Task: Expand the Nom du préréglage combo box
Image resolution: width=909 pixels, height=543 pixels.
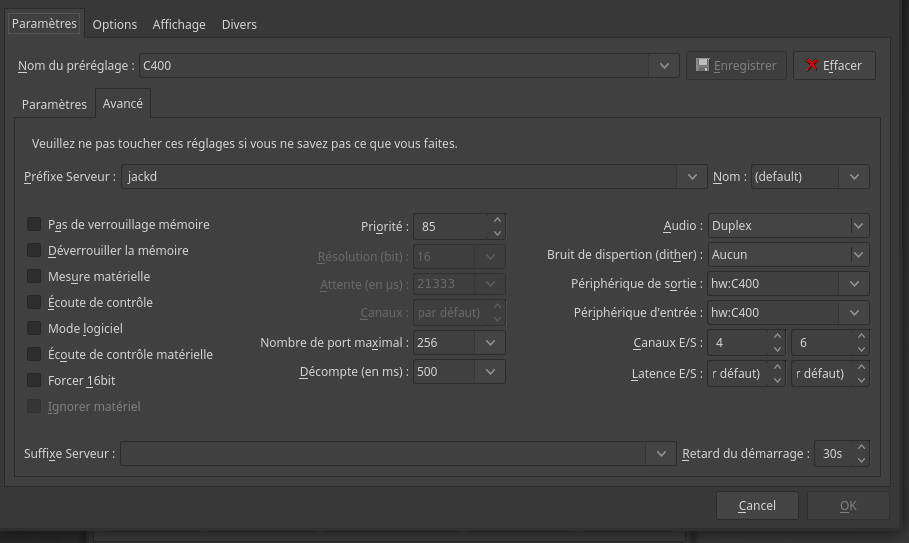Action: 663,66
